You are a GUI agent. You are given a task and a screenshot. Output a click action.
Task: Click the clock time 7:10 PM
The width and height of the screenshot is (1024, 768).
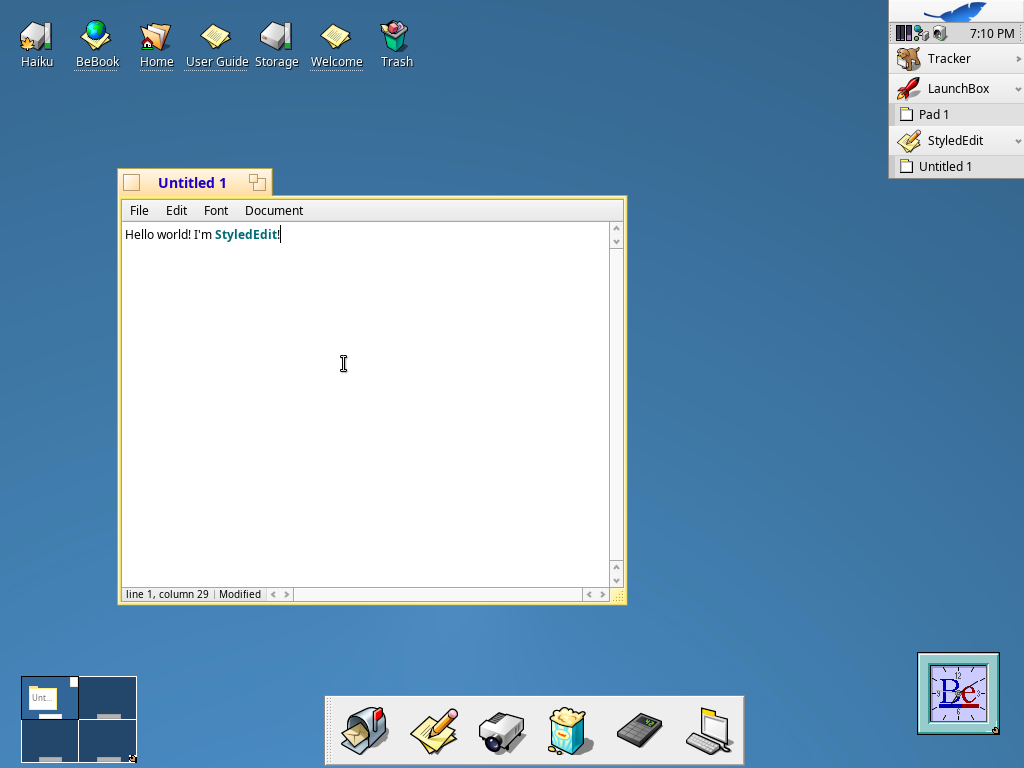tap(991, 33)
